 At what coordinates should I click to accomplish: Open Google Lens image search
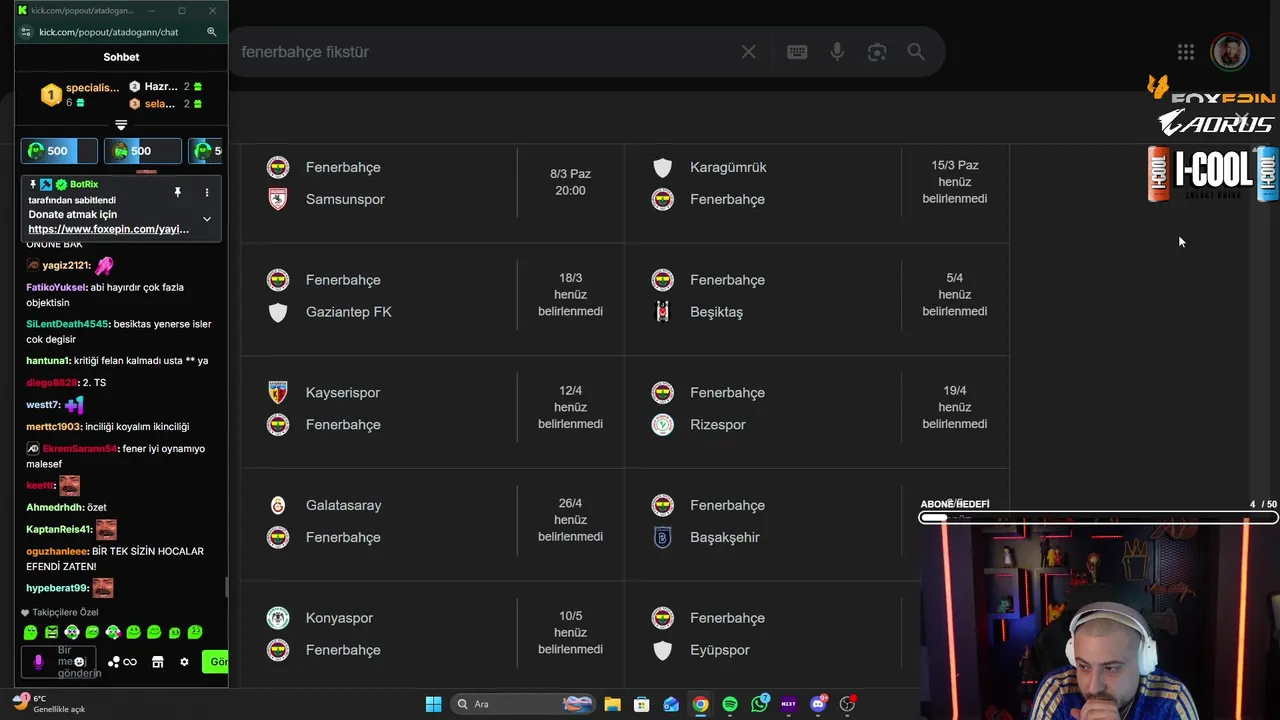[877, 52]
